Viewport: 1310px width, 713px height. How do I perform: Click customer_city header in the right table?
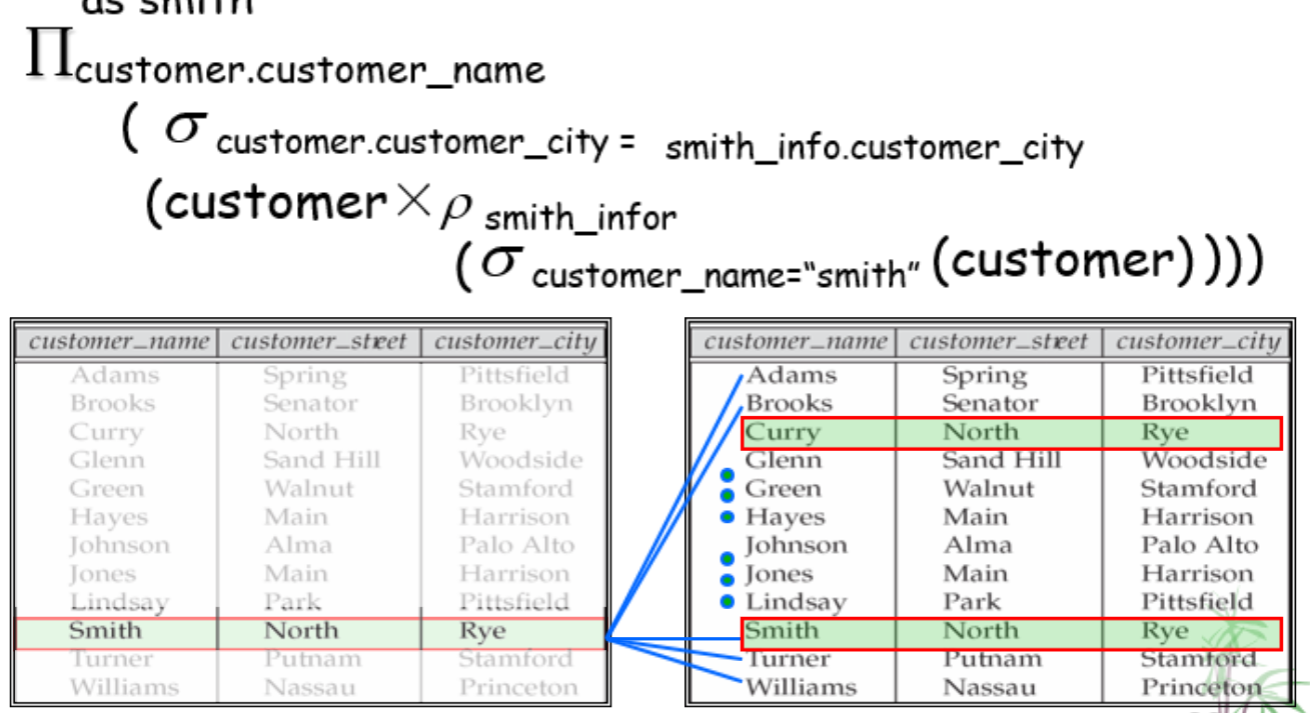(1198, 342)
